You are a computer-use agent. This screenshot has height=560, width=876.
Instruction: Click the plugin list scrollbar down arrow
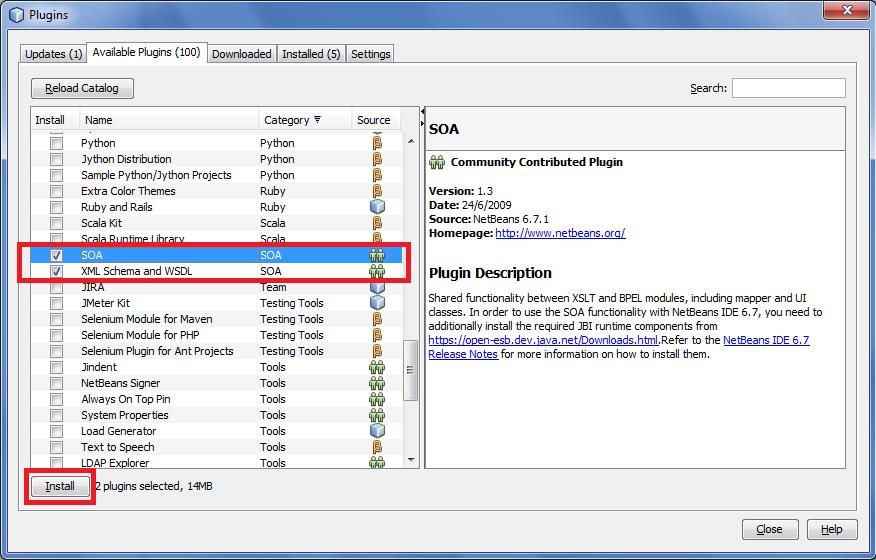411,461
